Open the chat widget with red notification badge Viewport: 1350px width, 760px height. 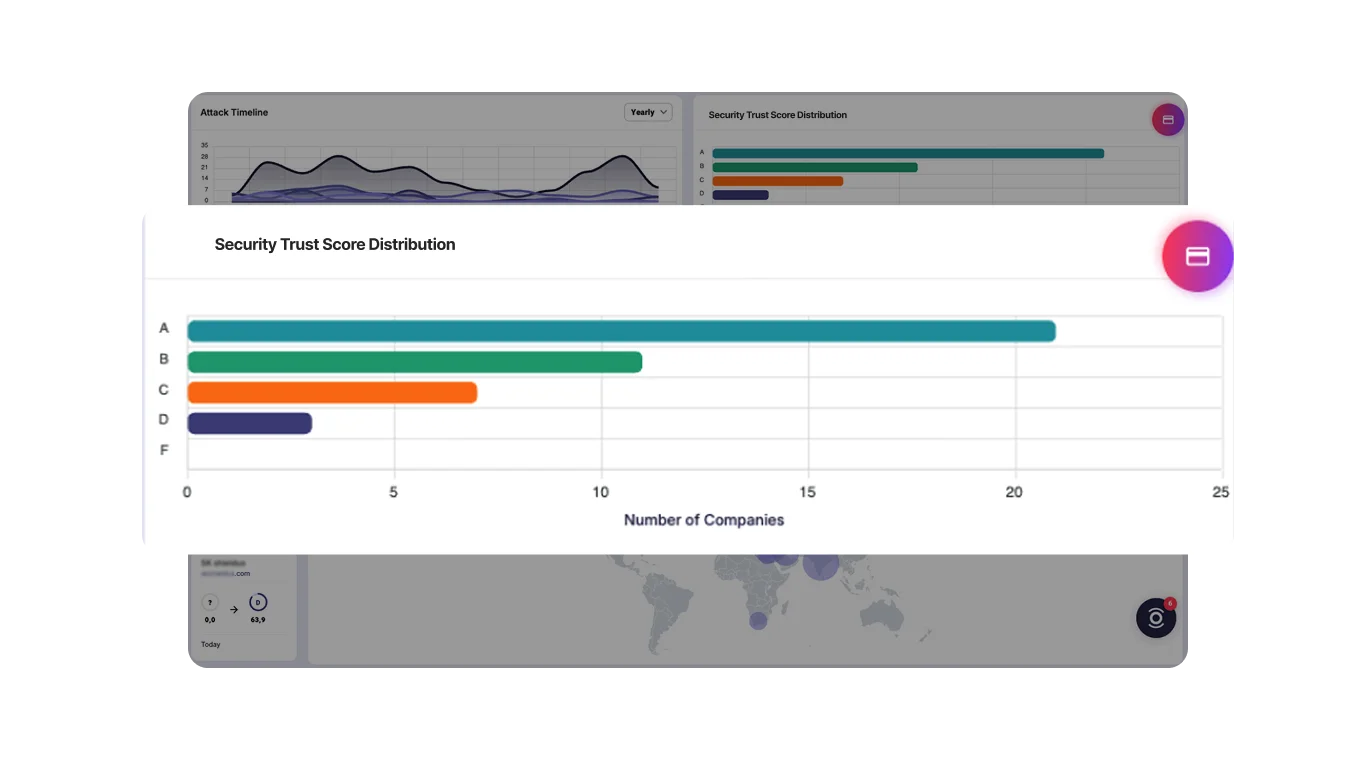1156,618
